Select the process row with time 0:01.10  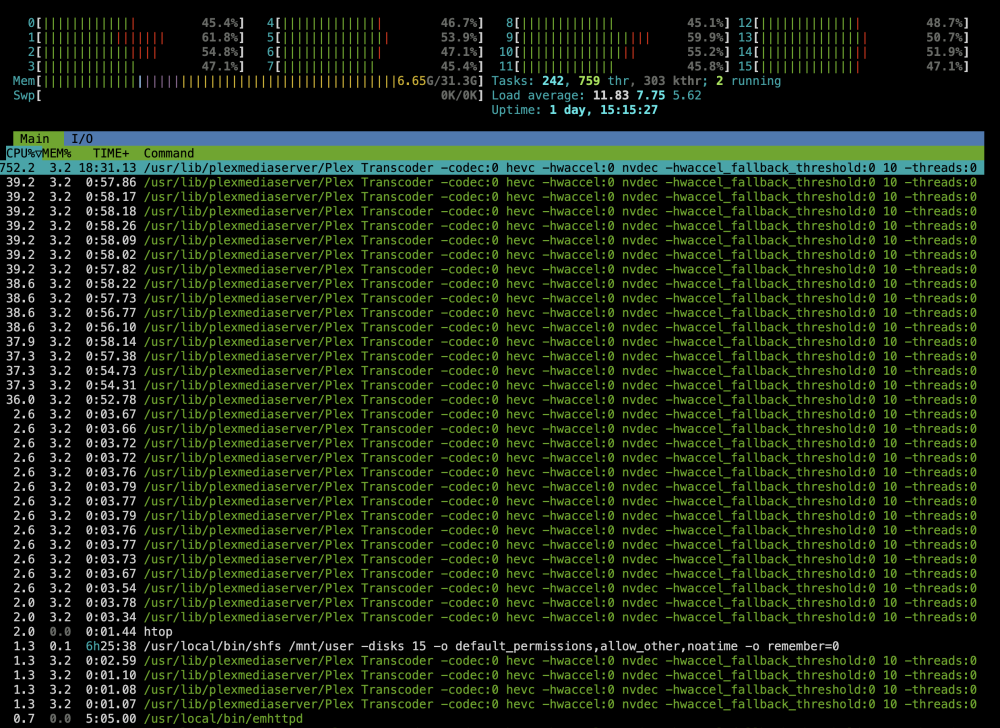(492, 675)
